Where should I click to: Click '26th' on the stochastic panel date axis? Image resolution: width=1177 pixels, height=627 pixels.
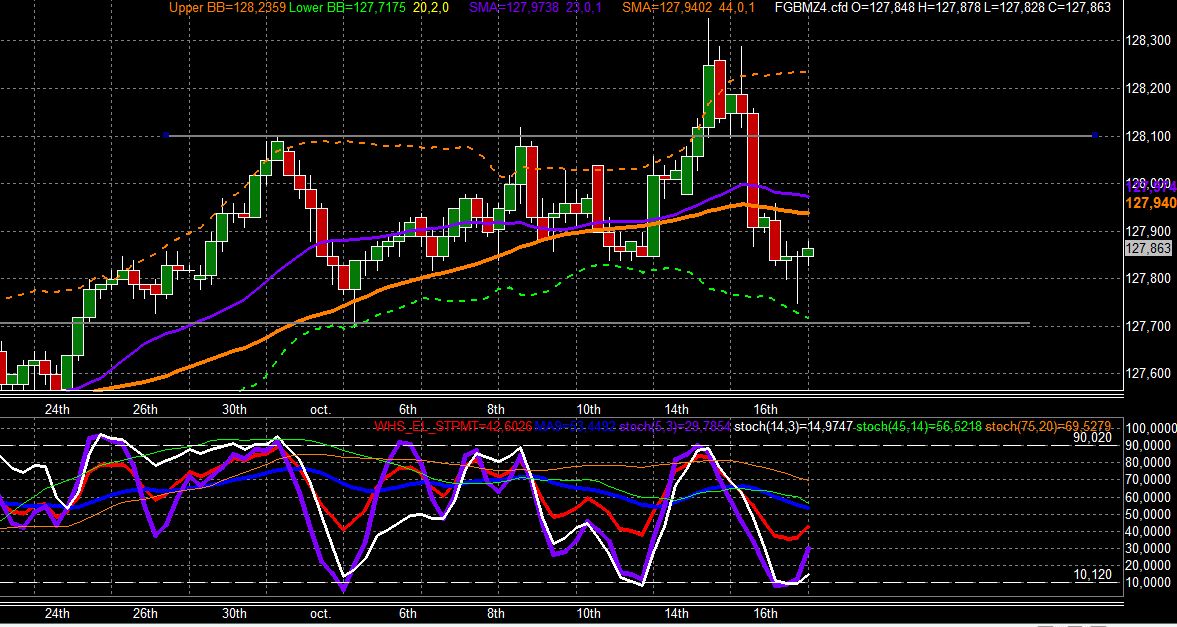pos(145,613)
